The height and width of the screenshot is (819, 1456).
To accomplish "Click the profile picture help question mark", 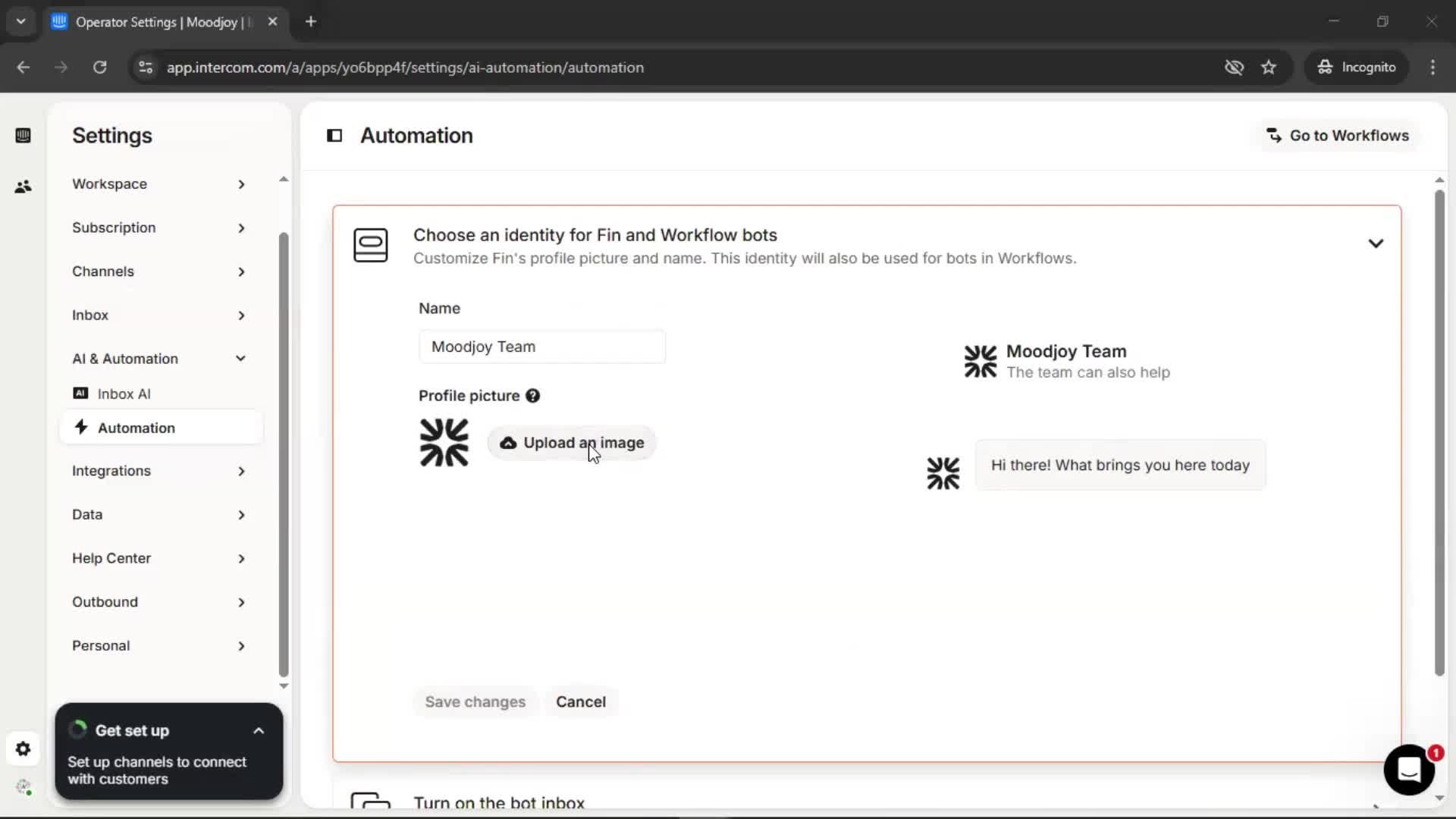I will tap(532, 396).
